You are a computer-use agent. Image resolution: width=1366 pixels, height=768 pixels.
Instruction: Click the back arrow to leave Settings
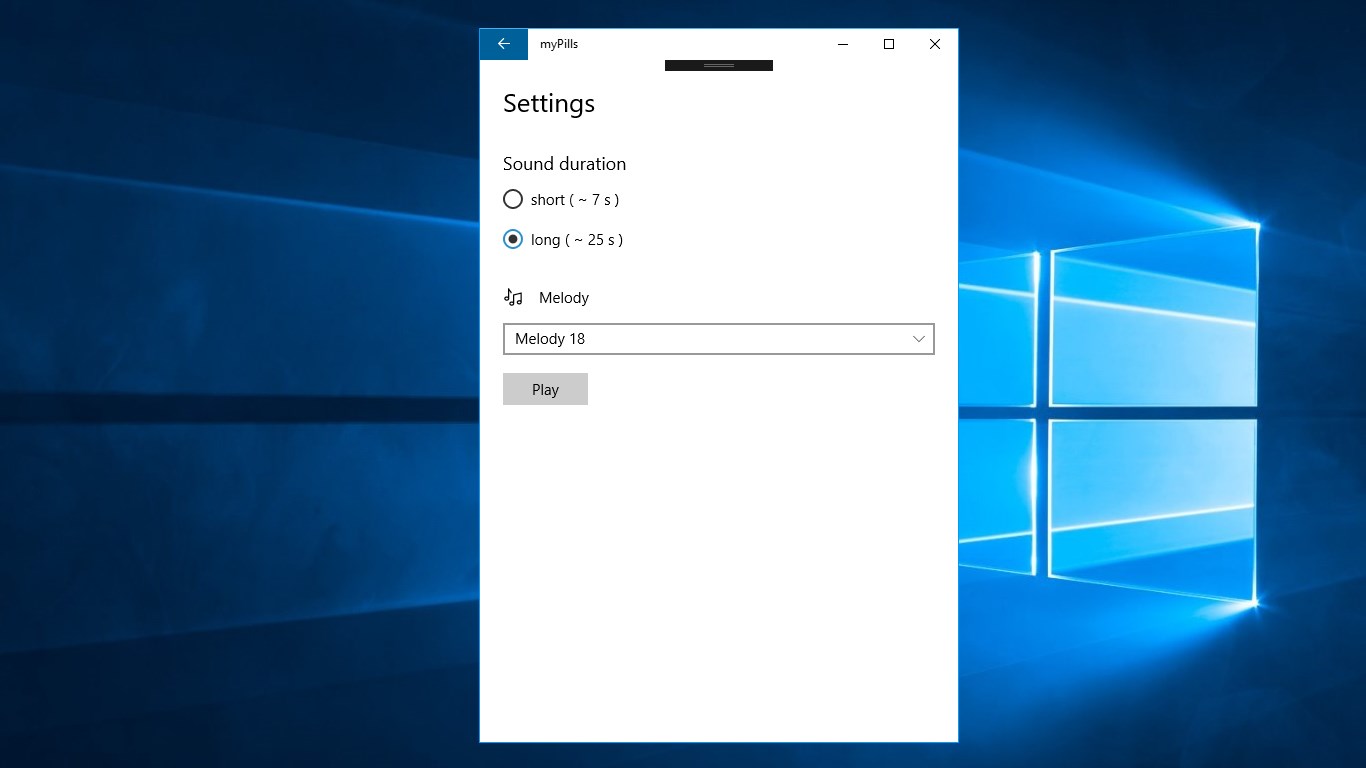pos(503,44)
